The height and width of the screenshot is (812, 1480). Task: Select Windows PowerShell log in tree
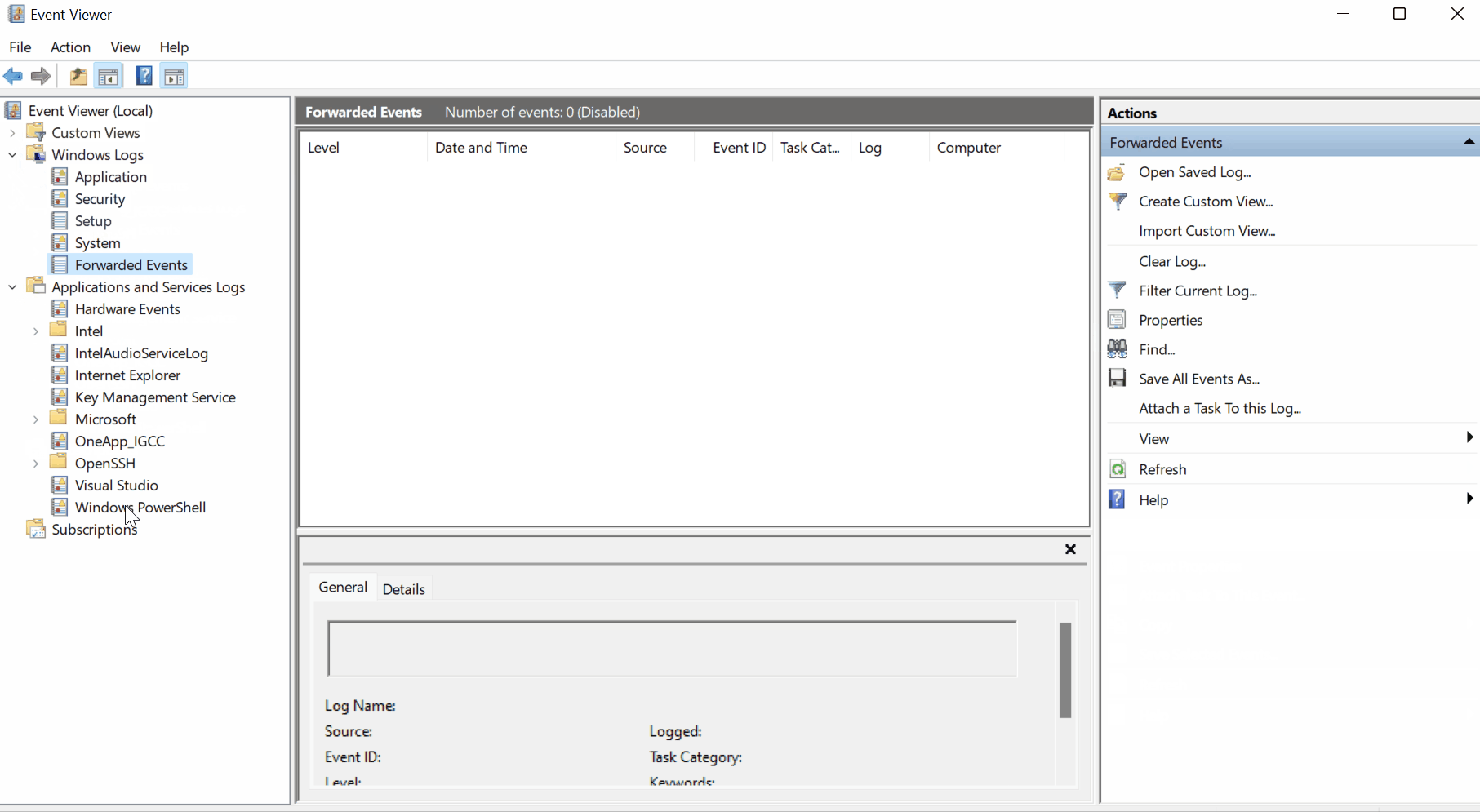pos(140,507)
